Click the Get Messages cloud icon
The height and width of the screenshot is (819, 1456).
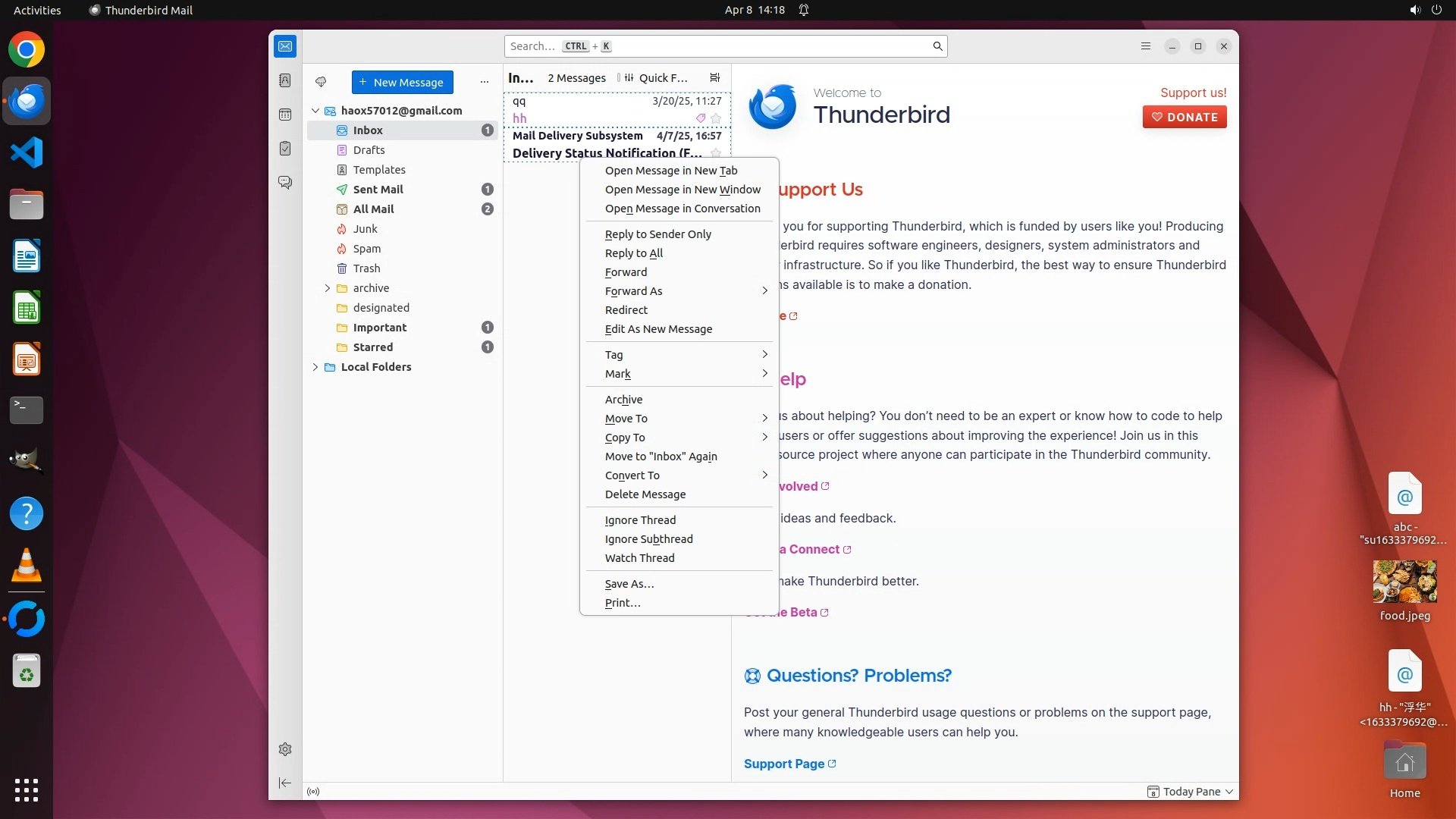coord(321,82)
